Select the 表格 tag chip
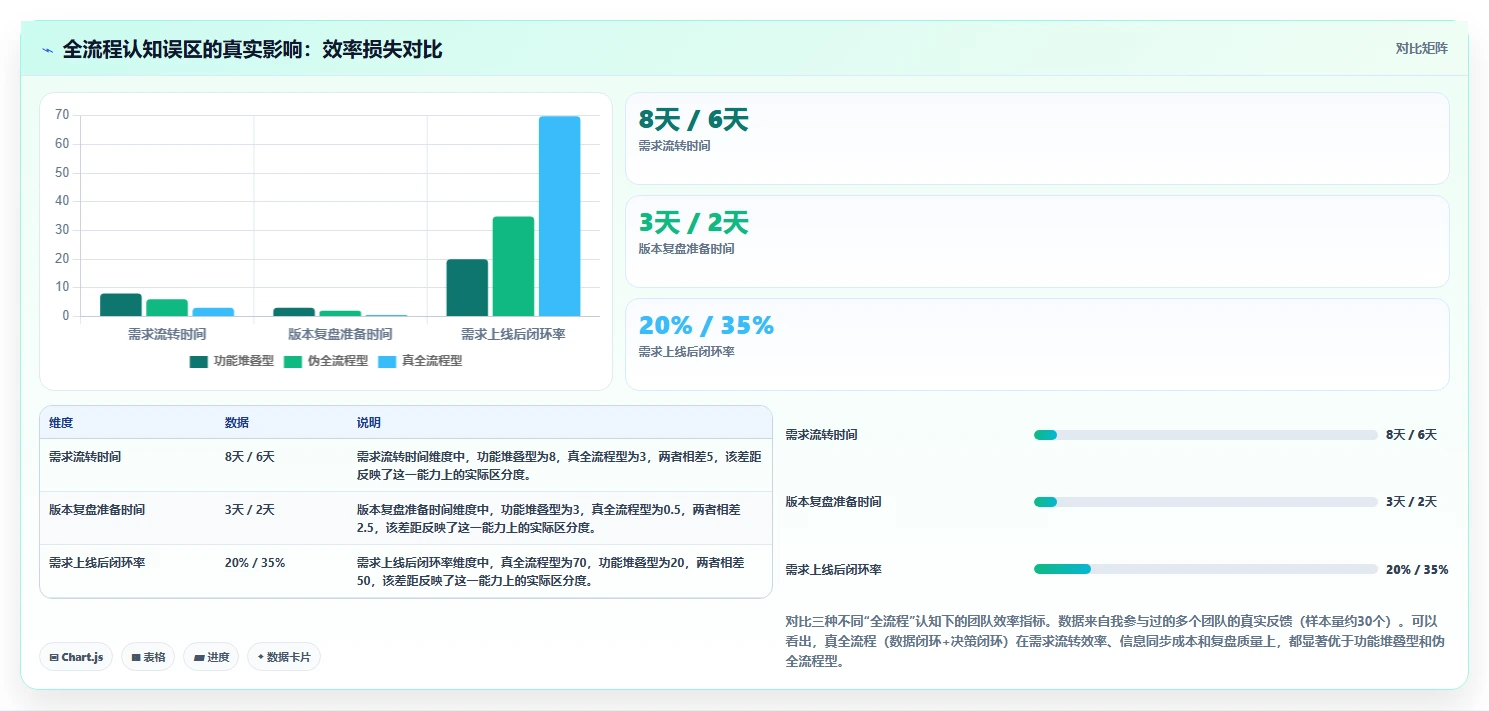 [148, 657]
